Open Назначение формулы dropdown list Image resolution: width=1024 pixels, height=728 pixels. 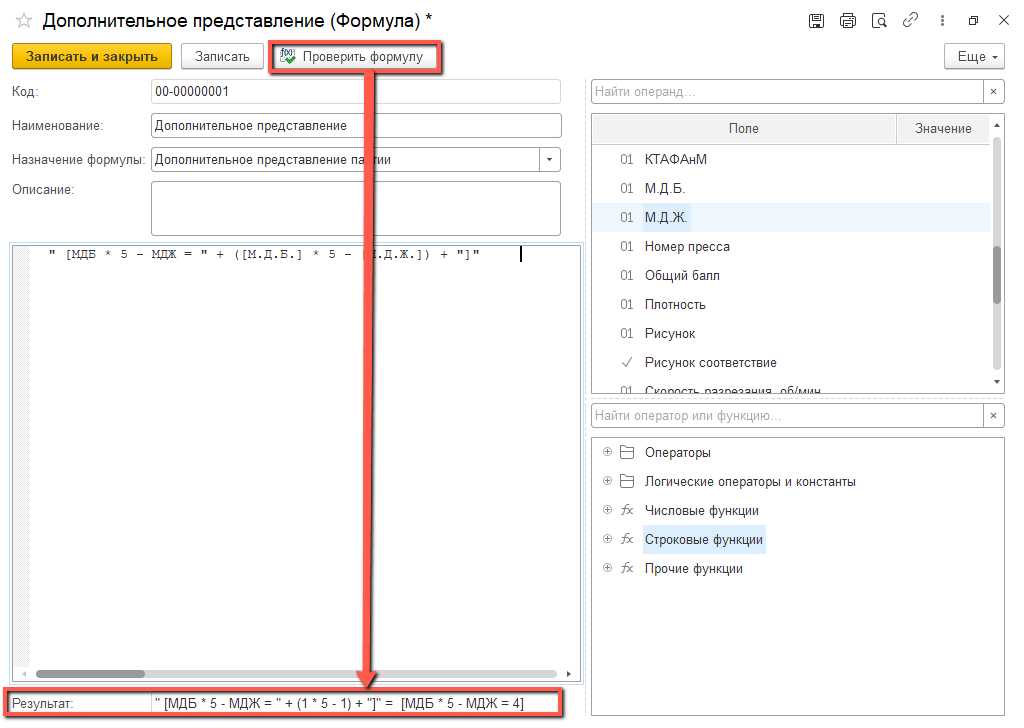click(x=550, y=160)
